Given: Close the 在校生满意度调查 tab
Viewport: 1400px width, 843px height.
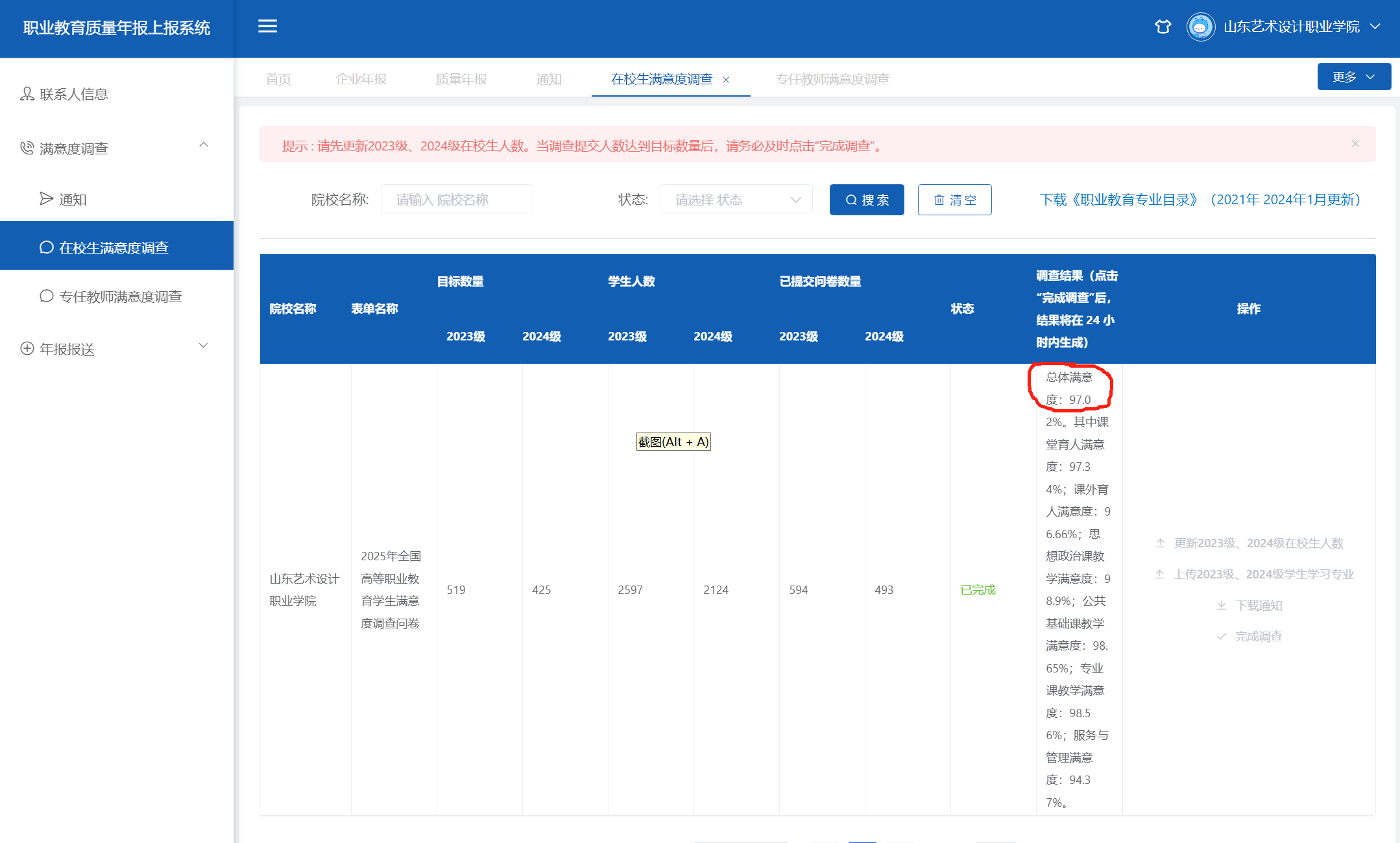Looking at the screenshot, I should tap(726, 80).
